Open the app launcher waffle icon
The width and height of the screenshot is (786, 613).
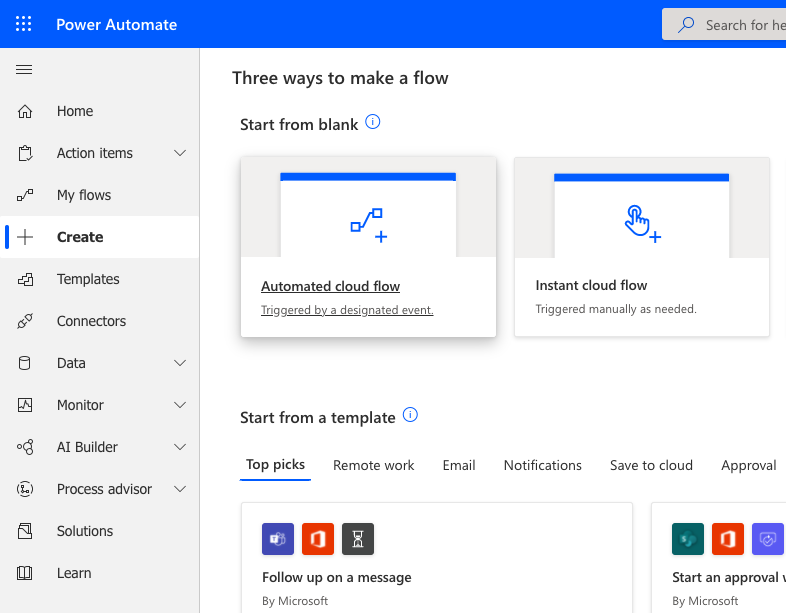point(24,24)
